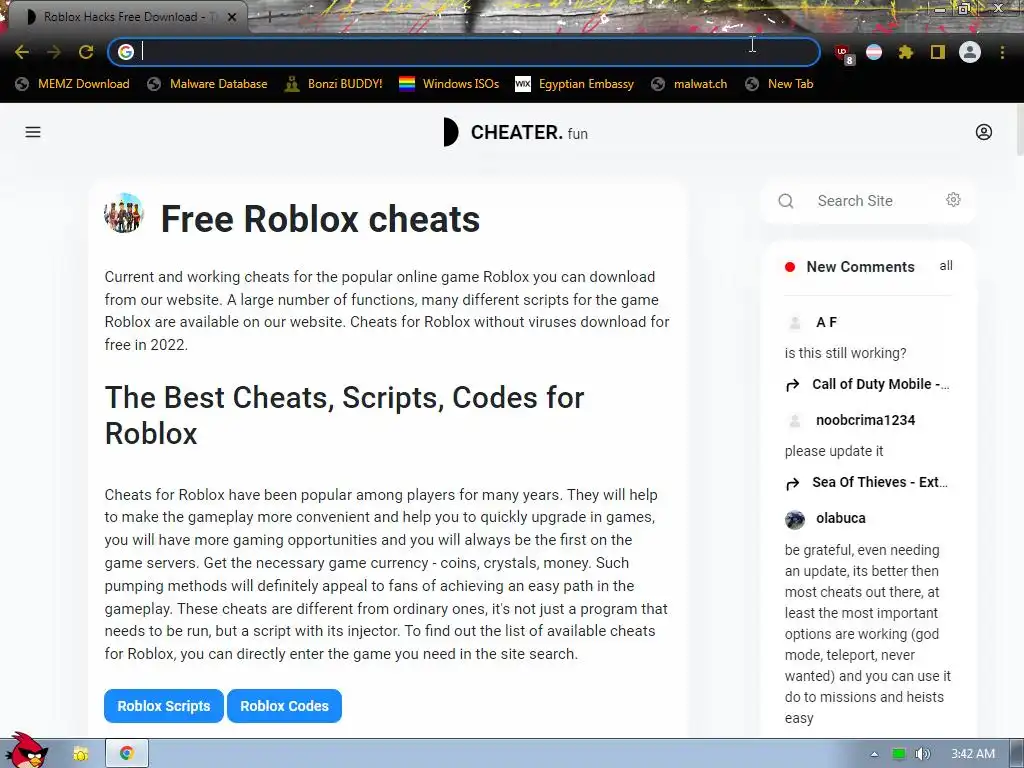The height and width of the screenshot is (768, 1024).
Task: Open search settings gear icon
Action: [953, 200]
